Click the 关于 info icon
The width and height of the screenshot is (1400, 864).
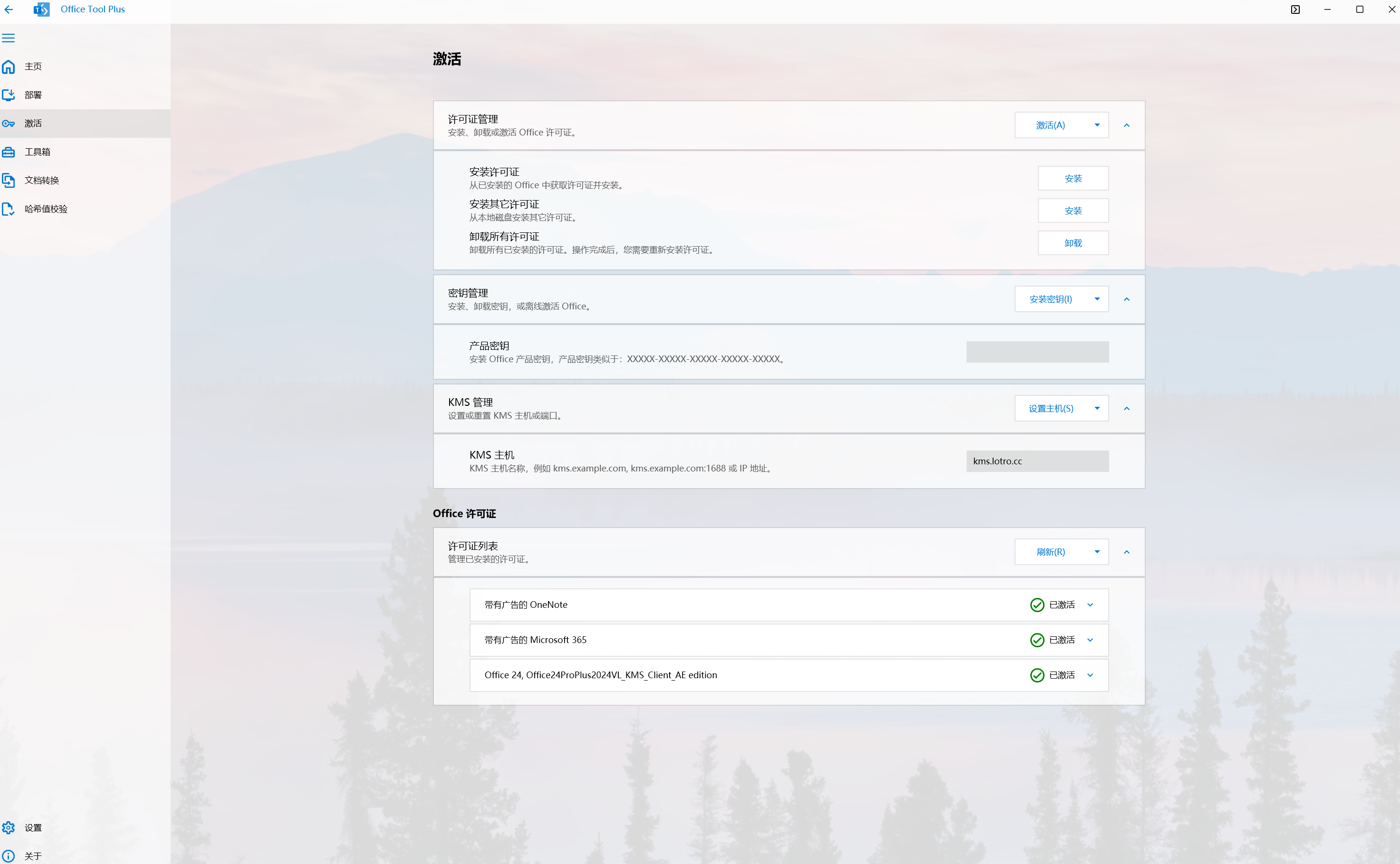pos(9,855)
